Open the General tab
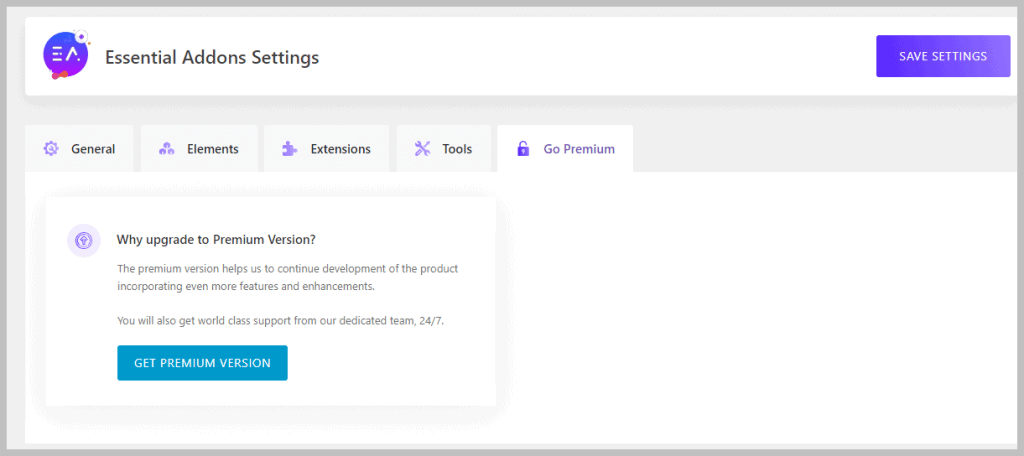 point(79,149)
